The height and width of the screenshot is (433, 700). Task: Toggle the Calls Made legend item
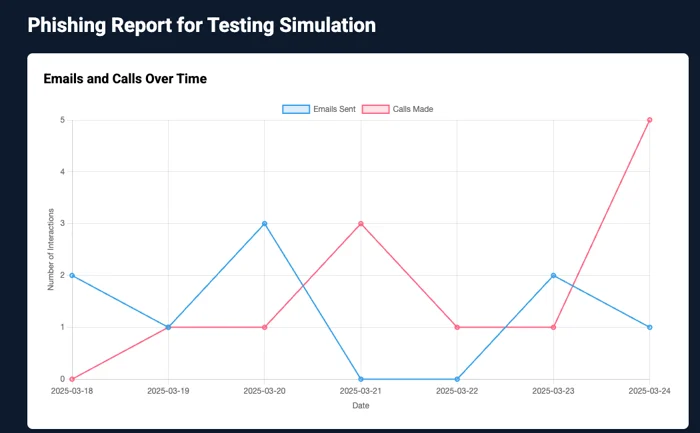click(397, 109)
